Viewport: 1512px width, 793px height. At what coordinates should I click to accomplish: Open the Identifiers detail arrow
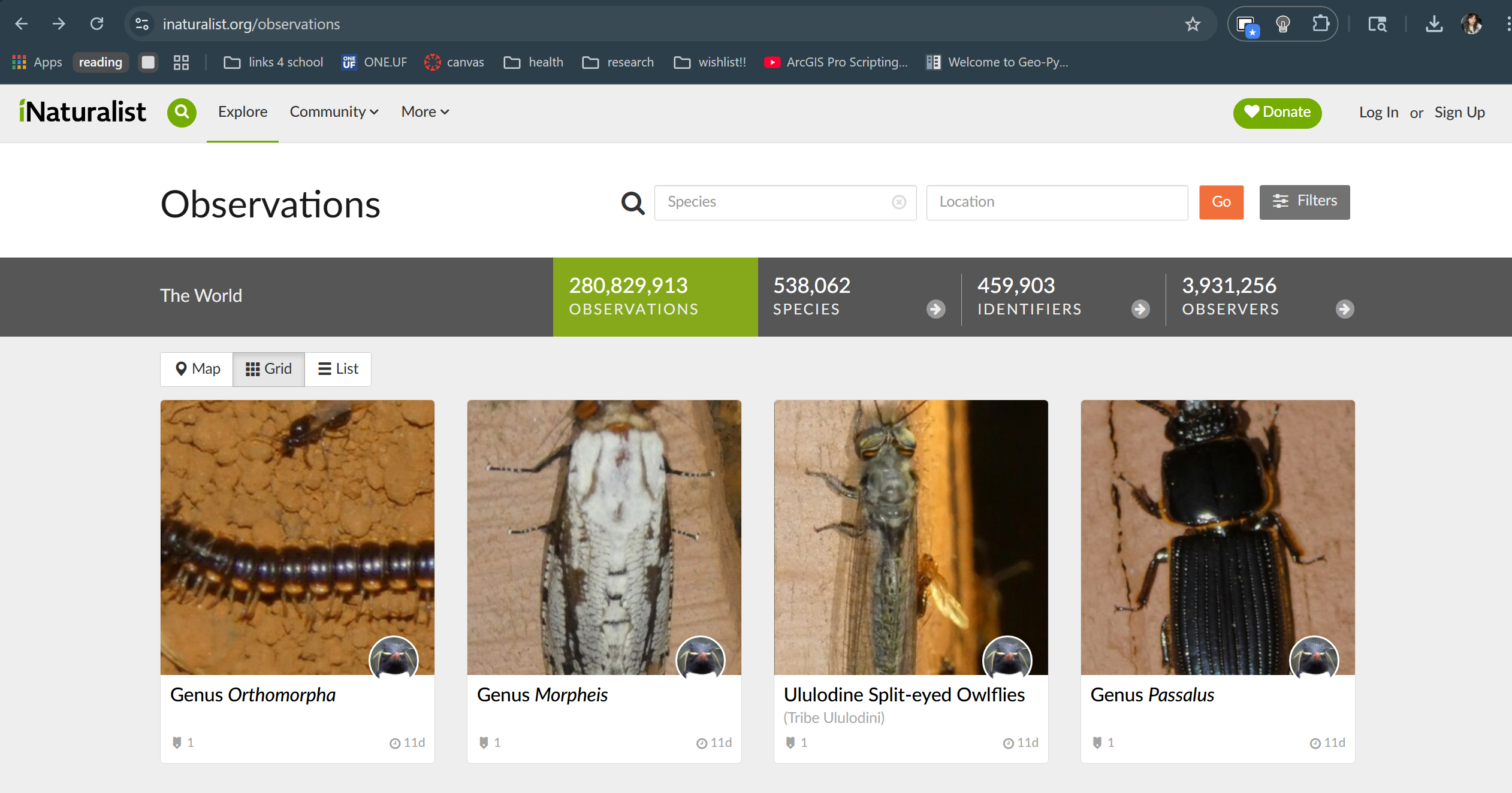point(1139,309)
